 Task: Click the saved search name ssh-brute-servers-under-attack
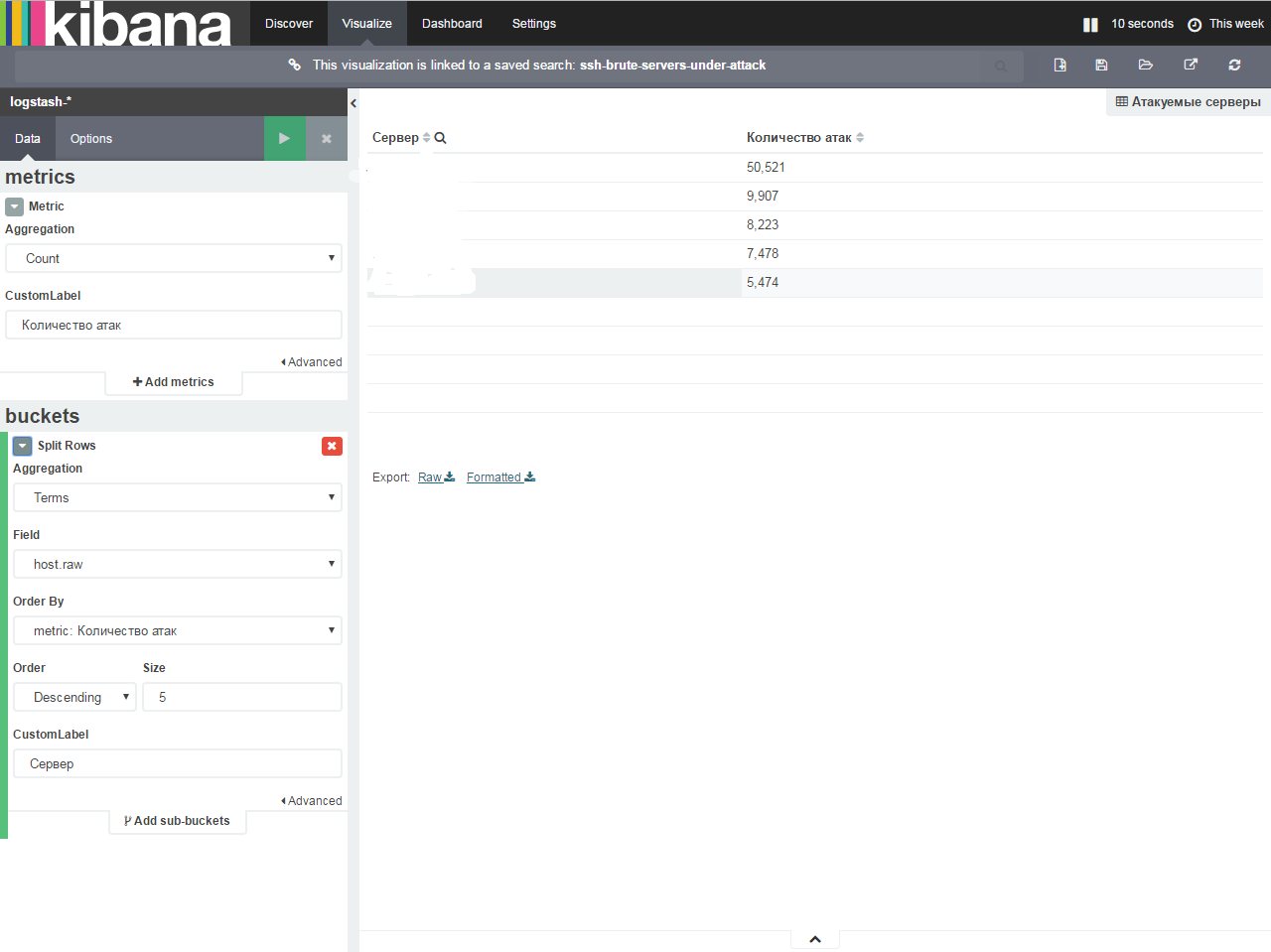point(672,65)
